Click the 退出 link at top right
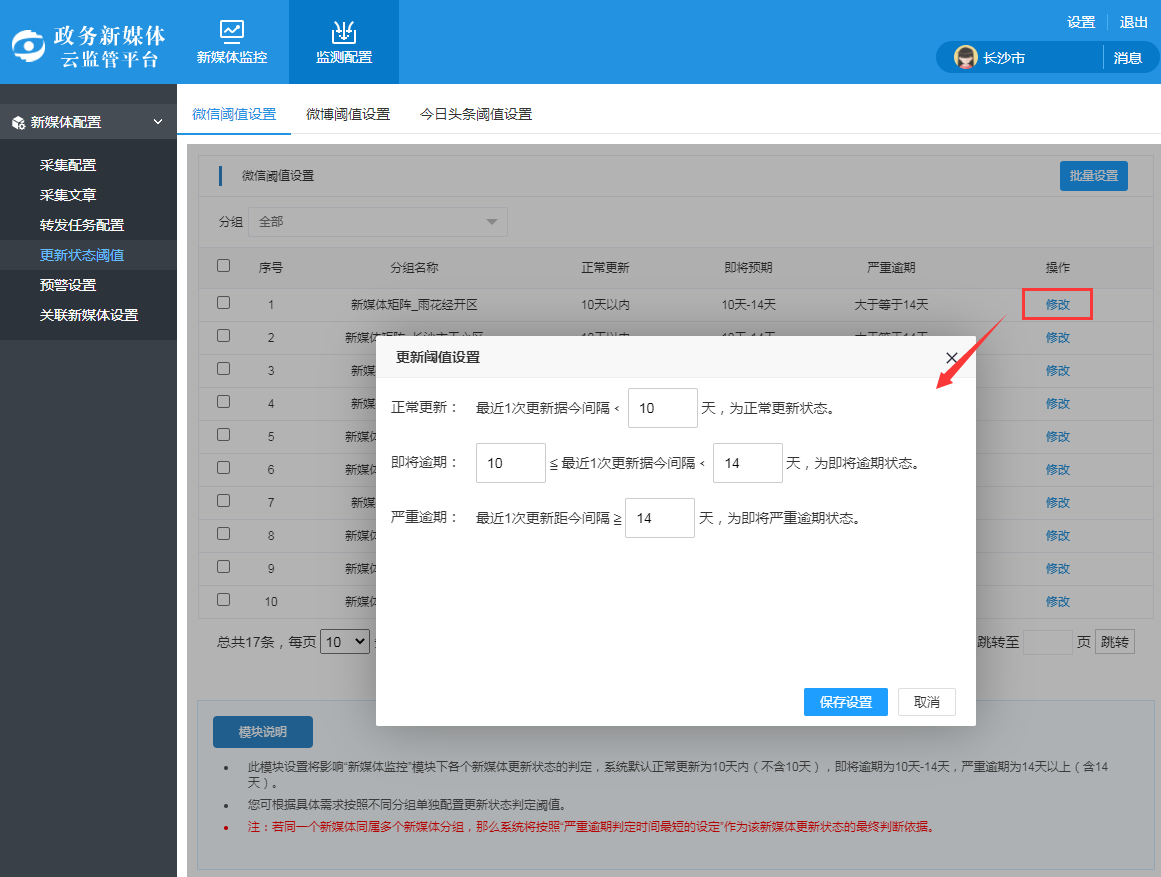 [x=1133, y=22]
